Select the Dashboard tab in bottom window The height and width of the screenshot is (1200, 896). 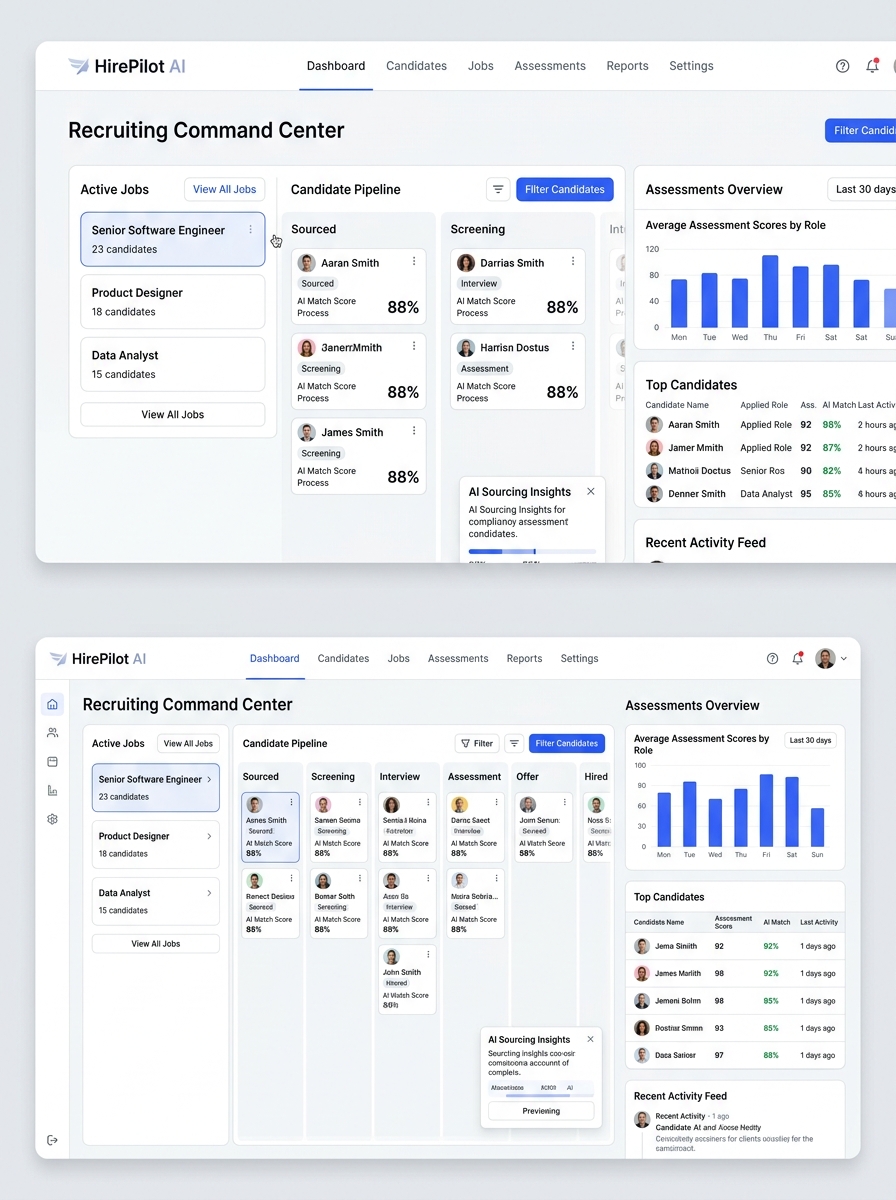(x=275, y=659)
